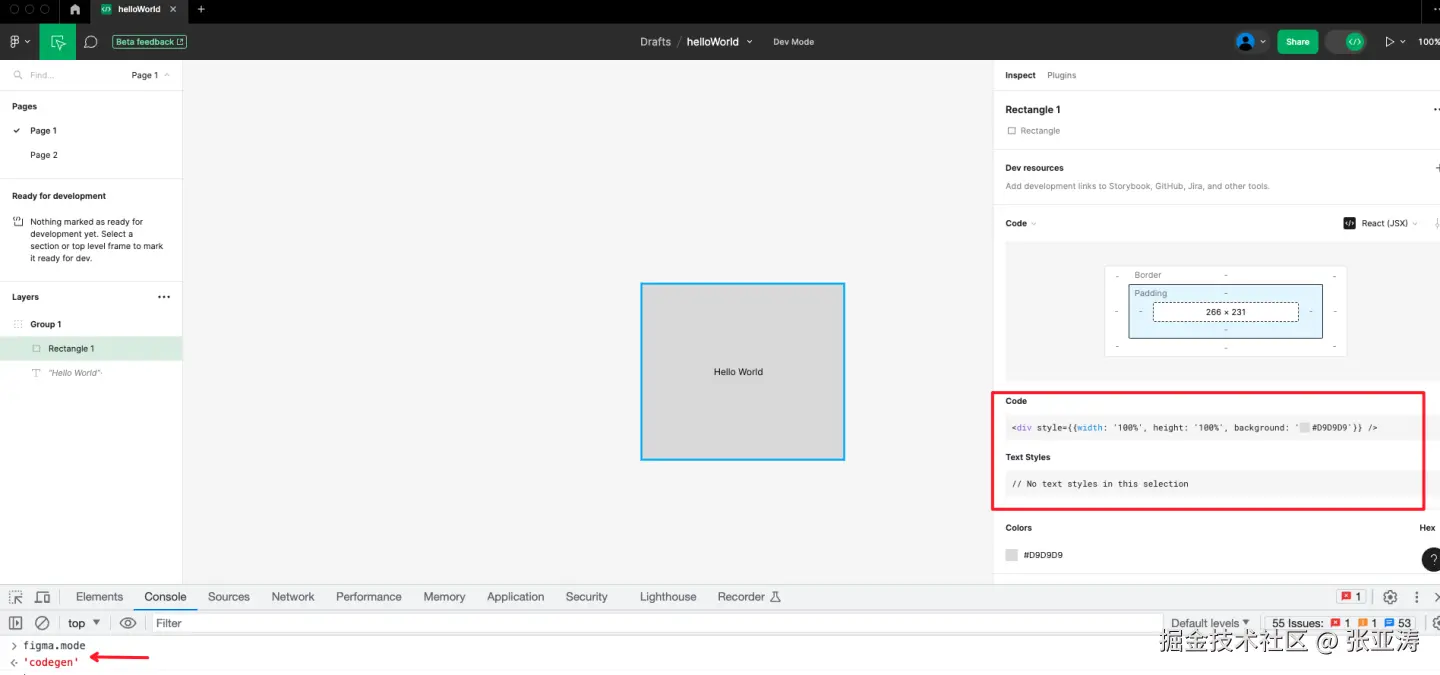
Task: Open the zoom level dropdown
Action: click(x=1429, y=42)
